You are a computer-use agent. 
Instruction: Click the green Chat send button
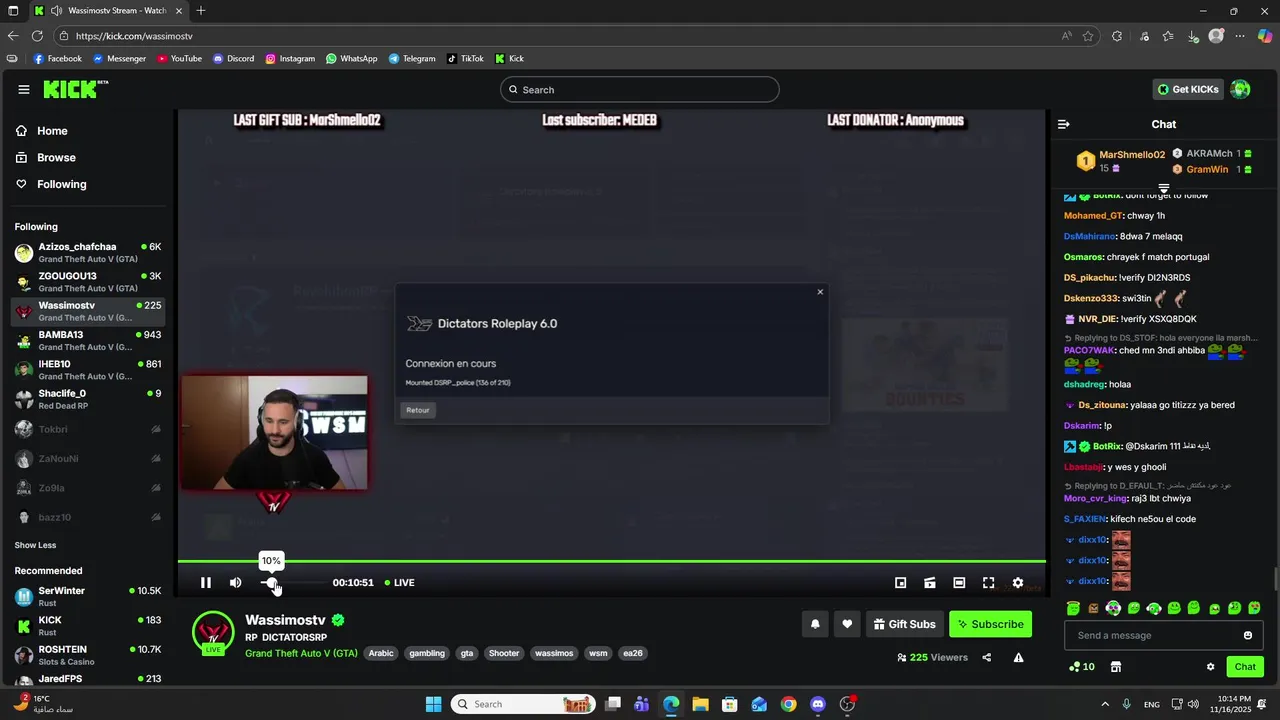1245,667
